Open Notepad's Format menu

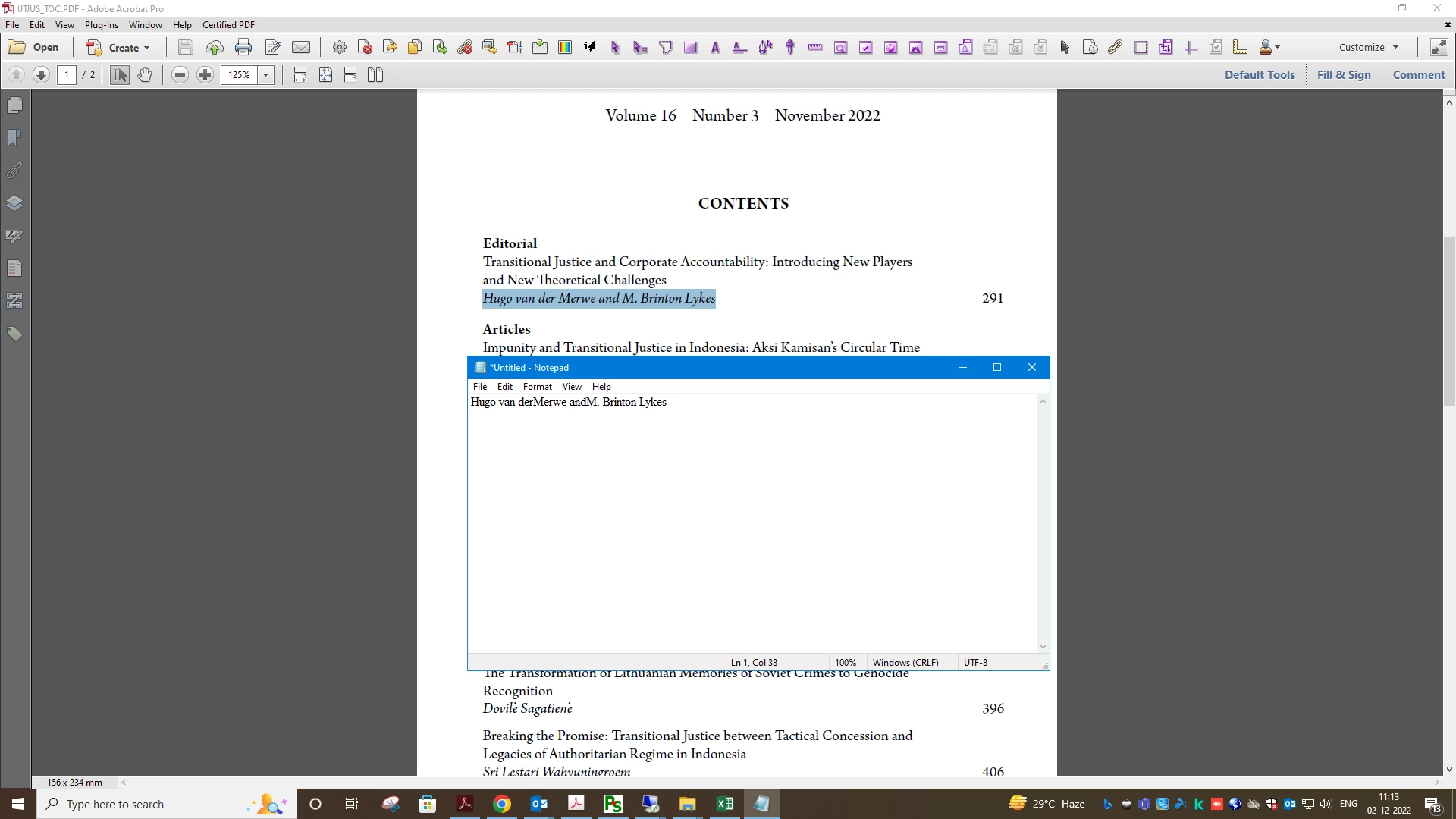[537, 387]
